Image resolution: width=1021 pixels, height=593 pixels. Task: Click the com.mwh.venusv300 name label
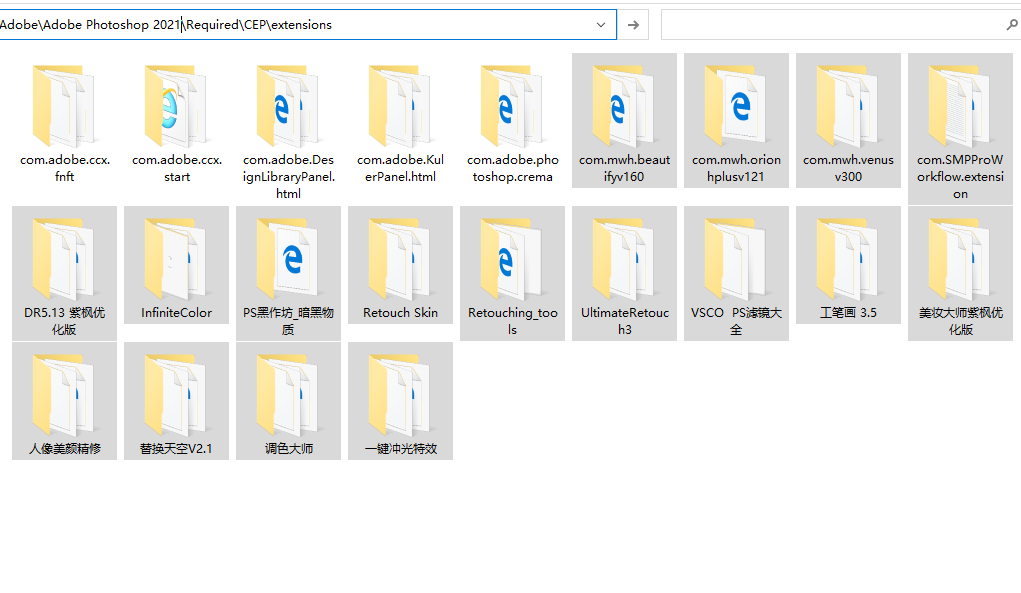[x=848, y=168]
